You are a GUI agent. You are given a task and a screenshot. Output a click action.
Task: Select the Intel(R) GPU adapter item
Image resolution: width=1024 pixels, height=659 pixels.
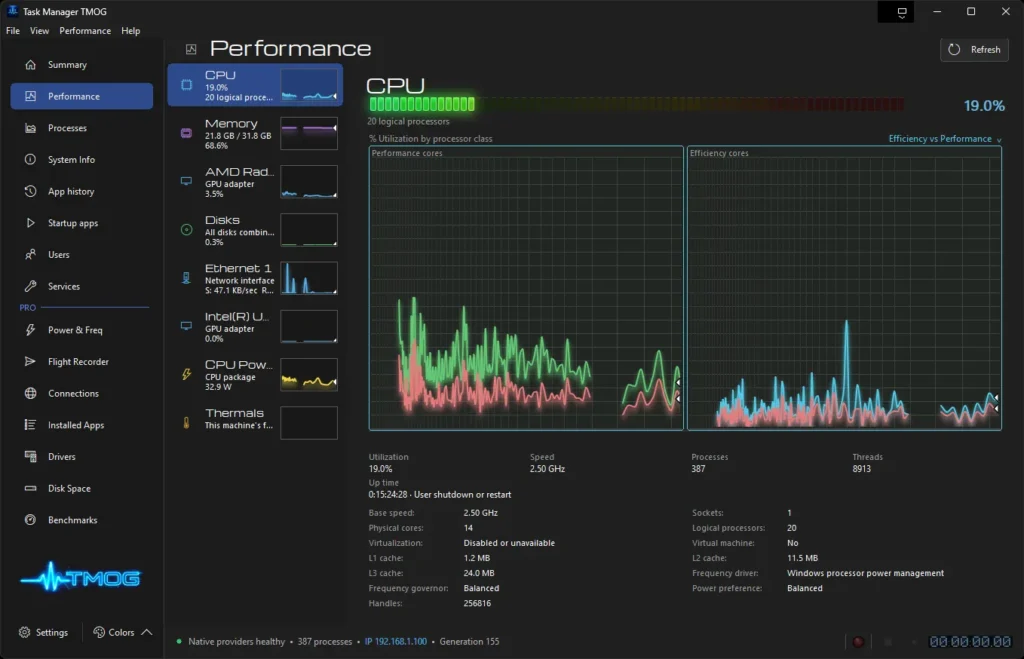point(255,327)
